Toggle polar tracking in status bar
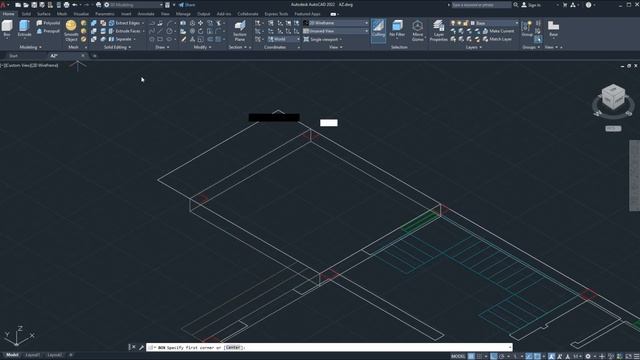640x360 pixels. pyautogui.click(x=502, y=356)
